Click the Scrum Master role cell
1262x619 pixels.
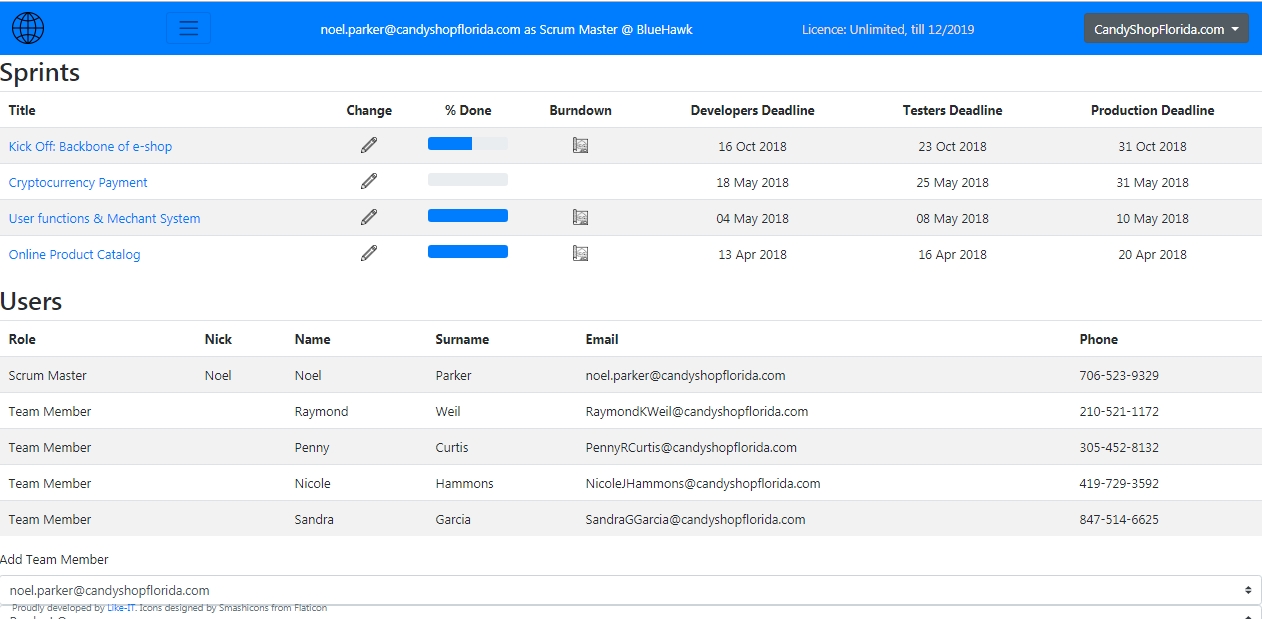pos(48,375)
